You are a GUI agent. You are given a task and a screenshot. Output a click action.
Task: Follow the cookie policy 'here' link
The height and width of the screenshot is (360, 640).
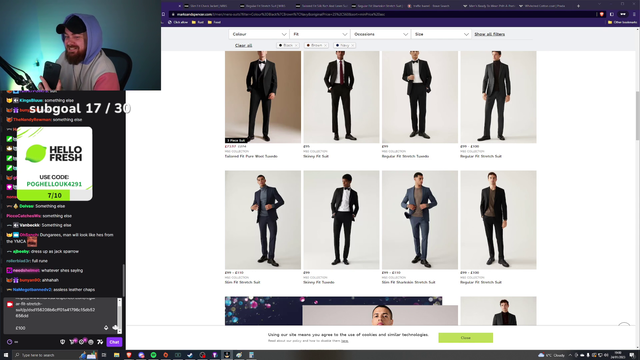[x=344, y=341]
